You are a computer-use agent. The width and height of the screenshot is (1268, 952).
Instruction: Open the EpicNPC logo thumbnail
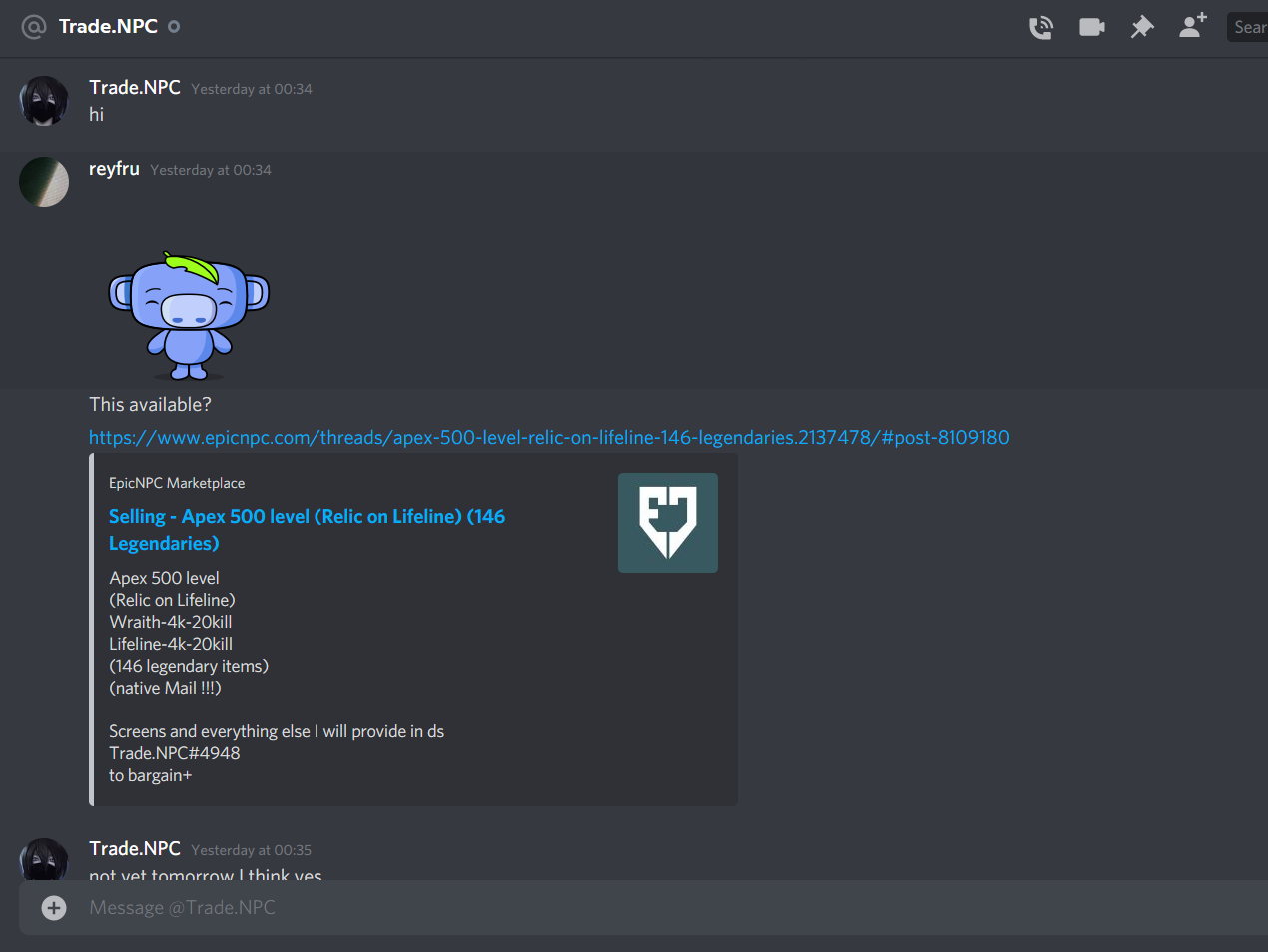point(668,523)
